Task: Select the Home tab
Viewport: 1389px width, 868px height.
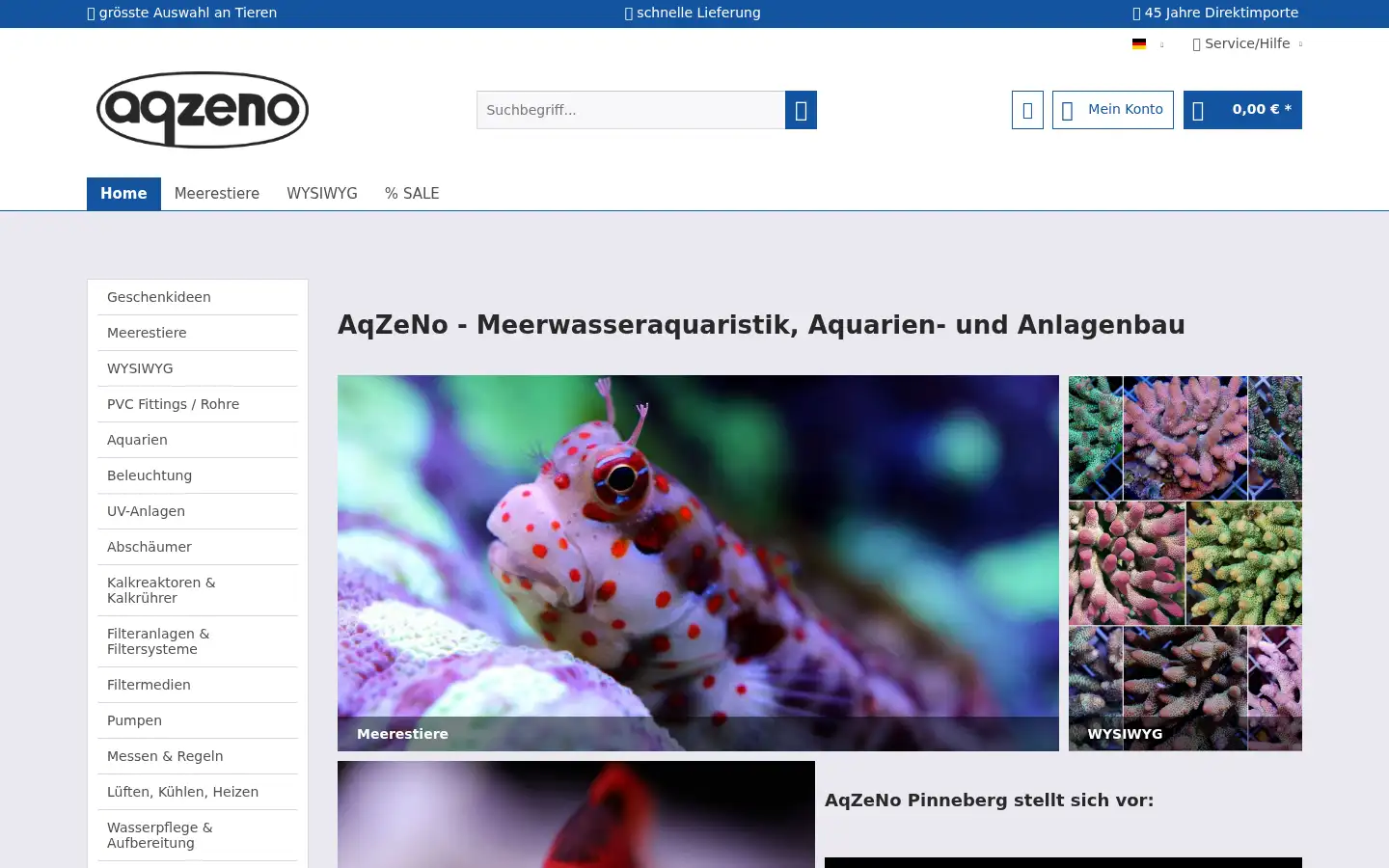Action: pos(123,194)
